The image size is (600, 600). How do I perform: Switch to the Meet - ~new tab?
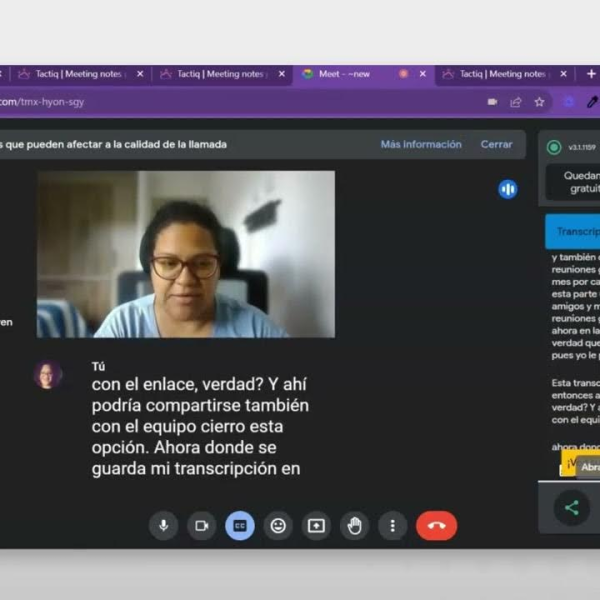pyautogui.click(x=364, y=74)
